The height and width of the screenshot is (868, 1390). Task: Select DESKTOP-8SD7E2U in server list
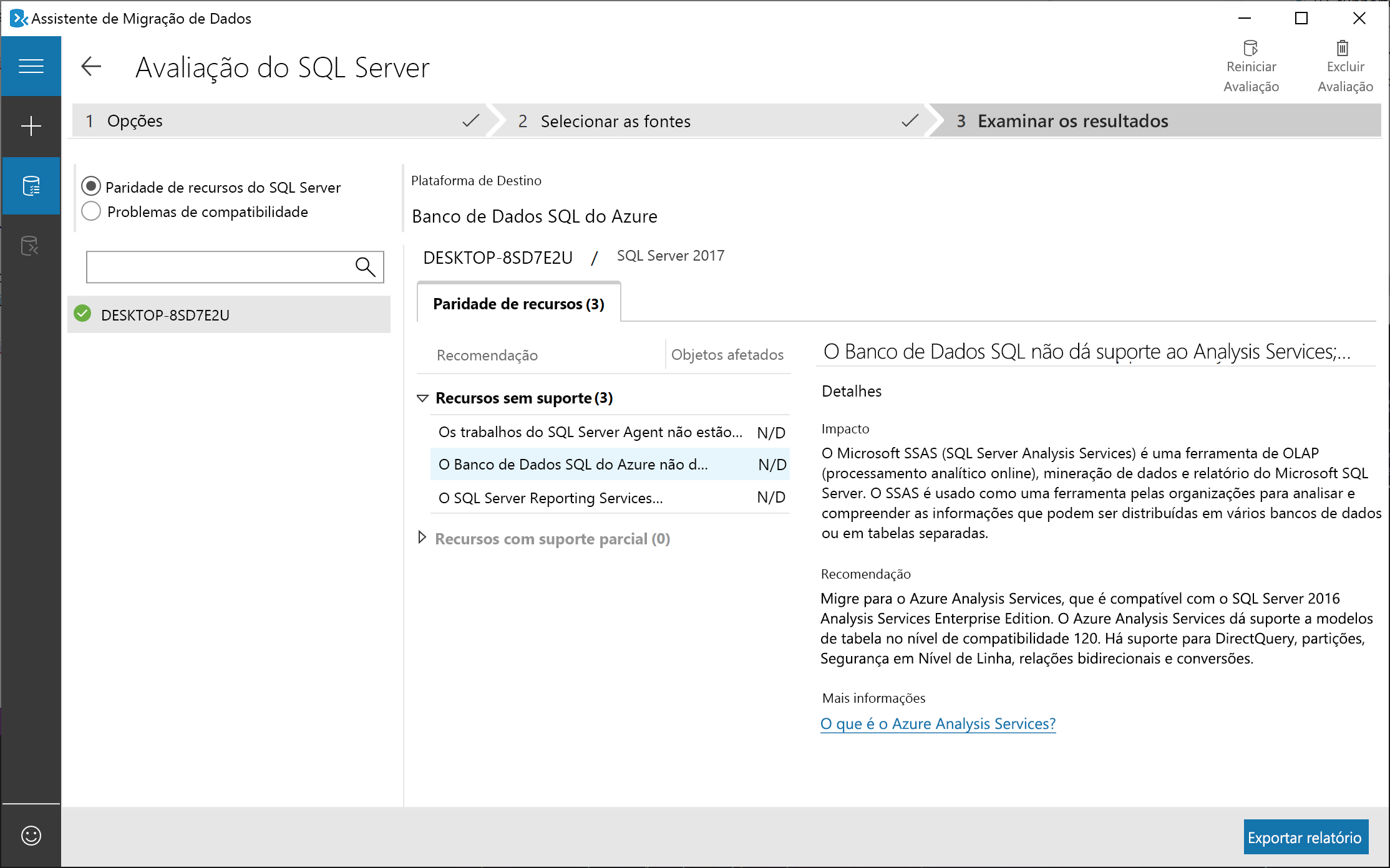coord(229,314)
